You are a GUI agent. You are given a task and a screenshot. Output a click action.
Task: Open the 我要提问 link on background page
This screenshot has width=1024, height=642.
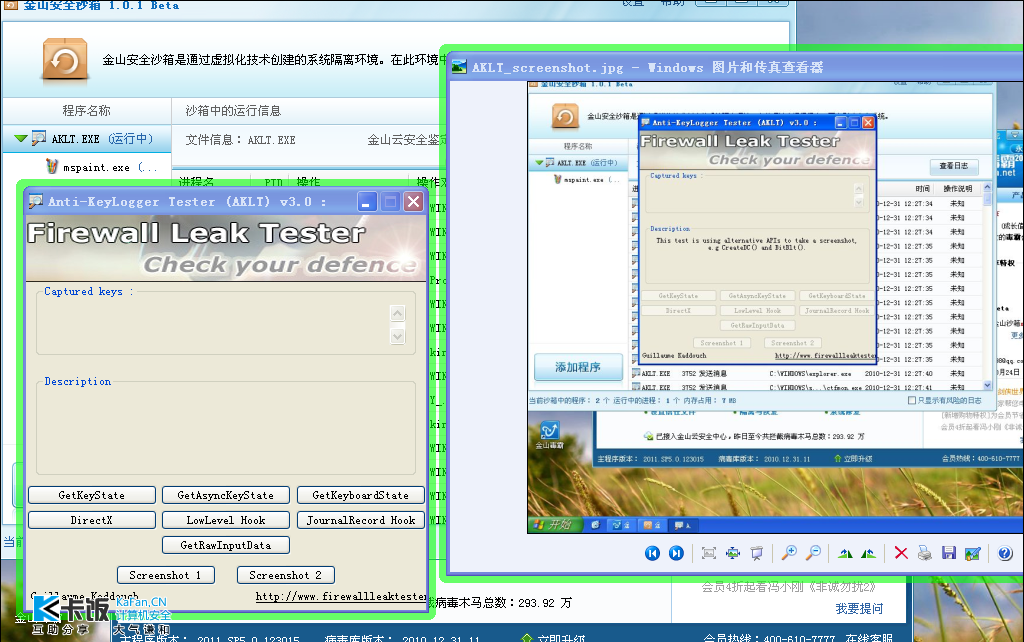click(x=859, y=609)
